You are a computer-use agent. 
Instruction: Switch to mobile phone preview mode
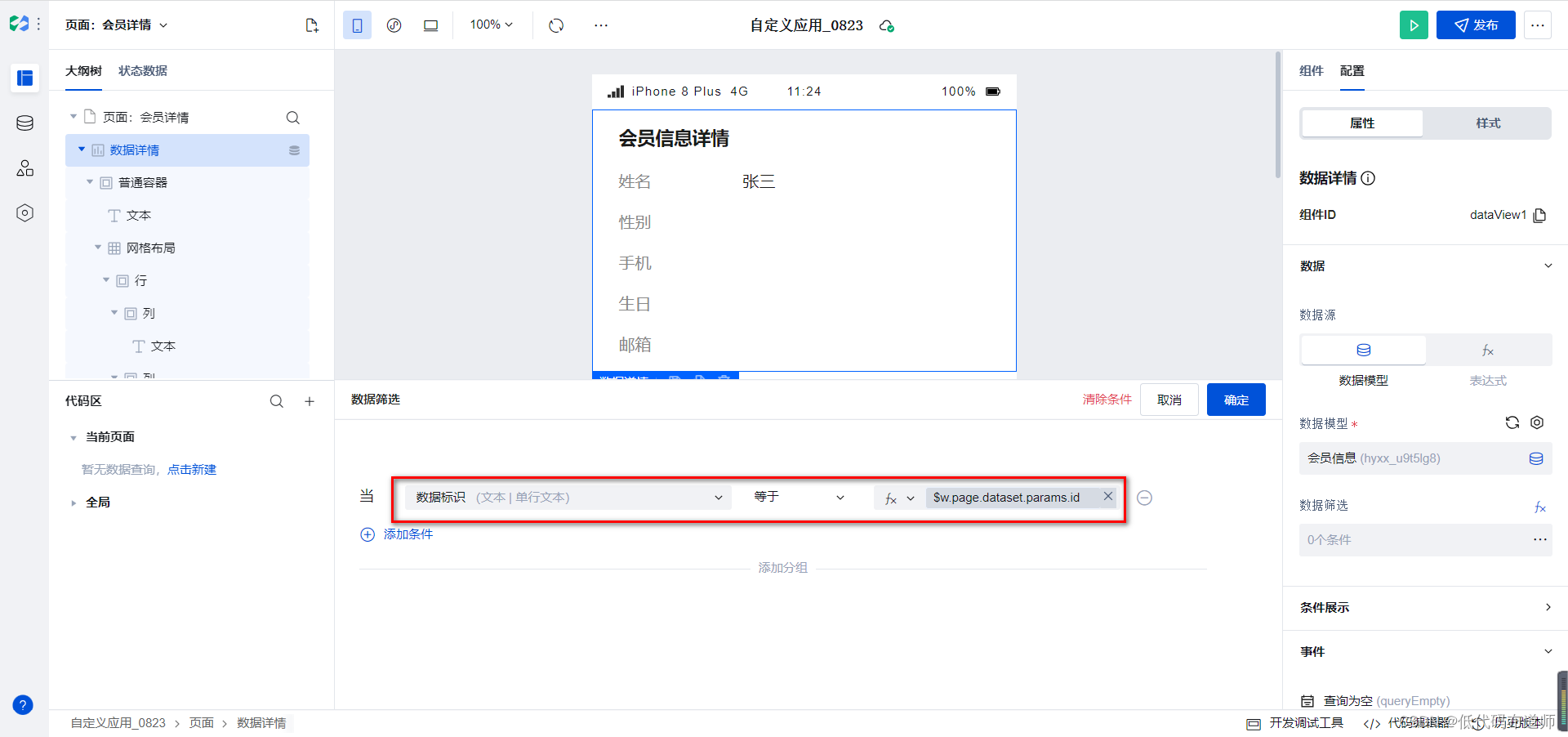(x=357, y=25)
